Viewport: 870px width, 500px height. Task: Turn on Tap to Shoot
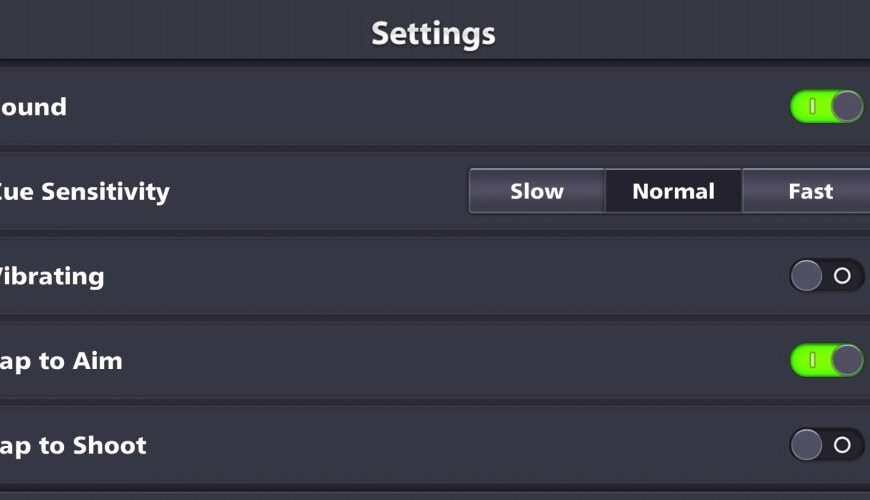coord(826,445)
